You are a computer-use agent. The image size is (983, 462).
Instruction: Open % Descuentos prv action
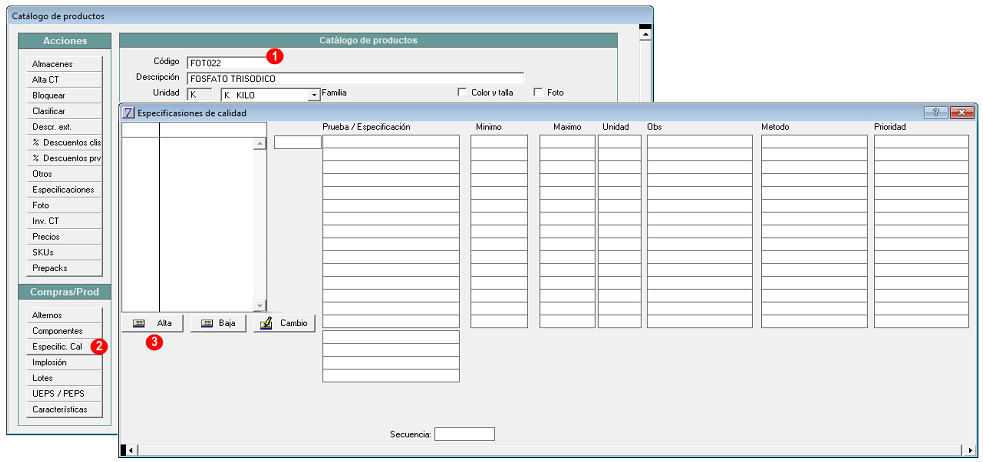tap(65, 158)
